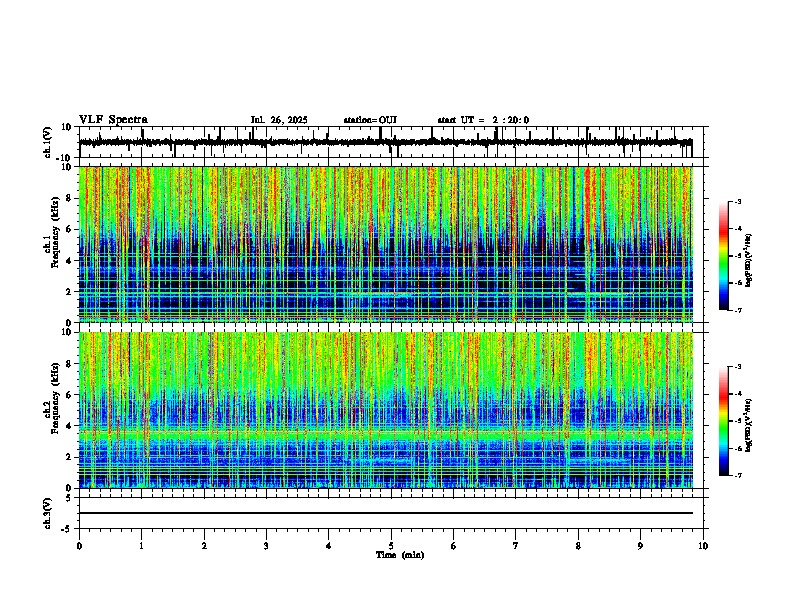Screen dimensions: 792x612
Task: Click the "station=OUJ" header label
Action: coord(370,120)
